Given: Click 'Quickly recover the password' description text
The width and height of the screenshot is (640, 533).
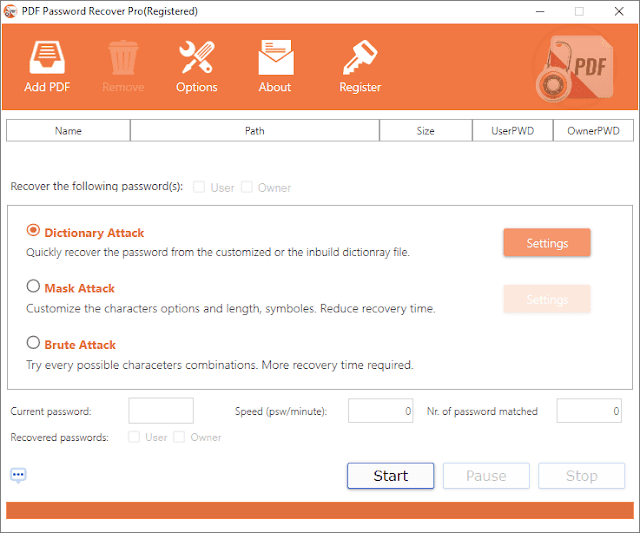Looking at the screenshot, I should tap(218, 252).
